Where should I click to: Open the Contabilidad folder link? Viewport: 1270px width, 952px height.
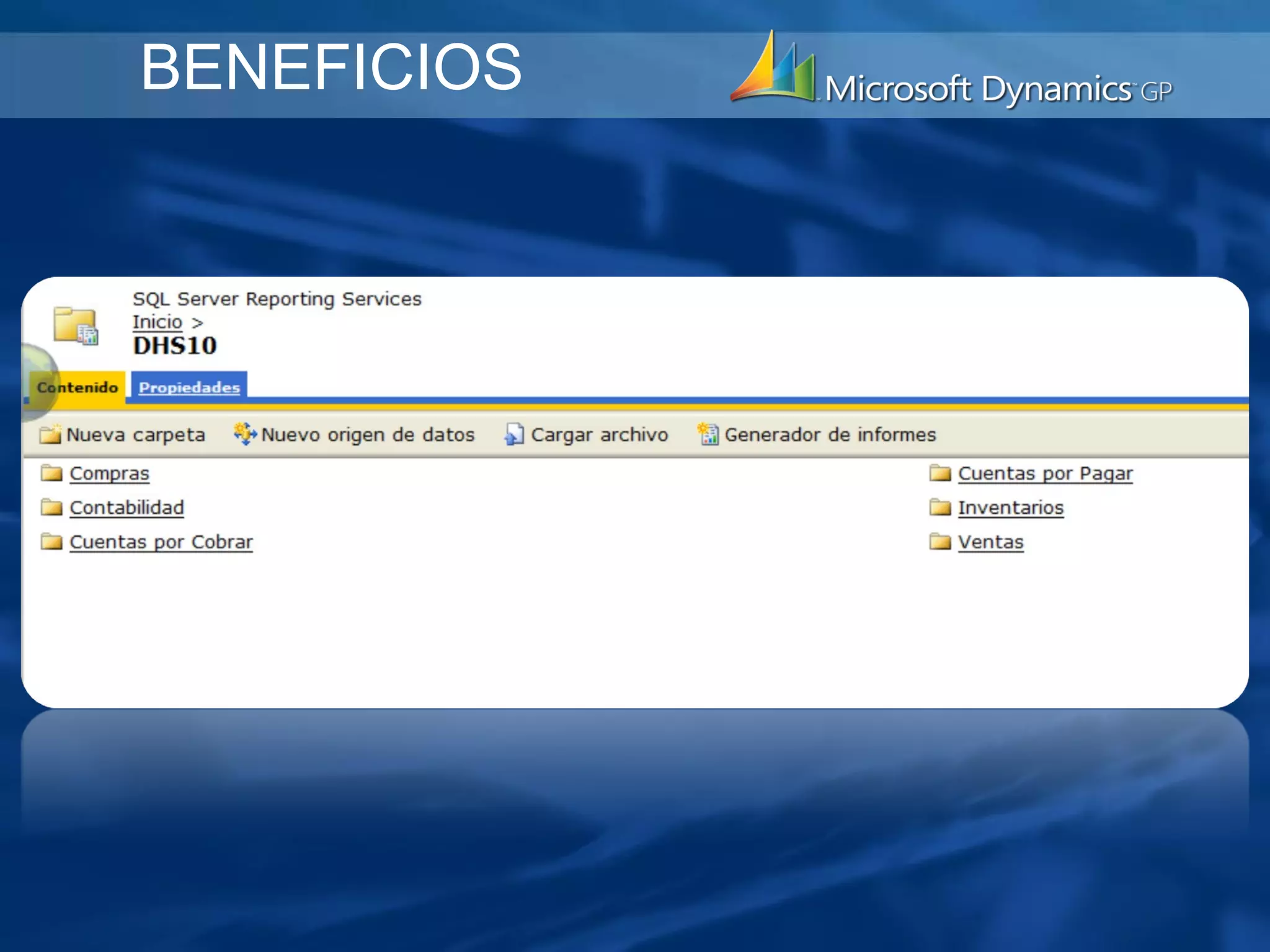127,508
